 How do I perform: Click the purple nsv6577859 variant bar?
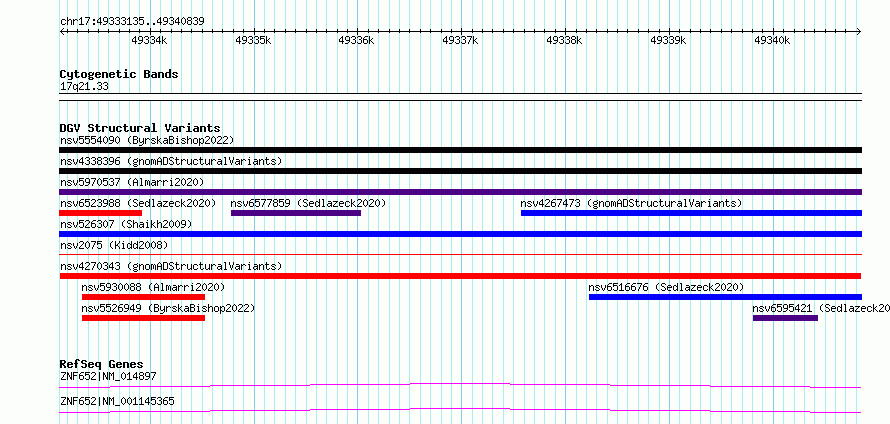296,213
